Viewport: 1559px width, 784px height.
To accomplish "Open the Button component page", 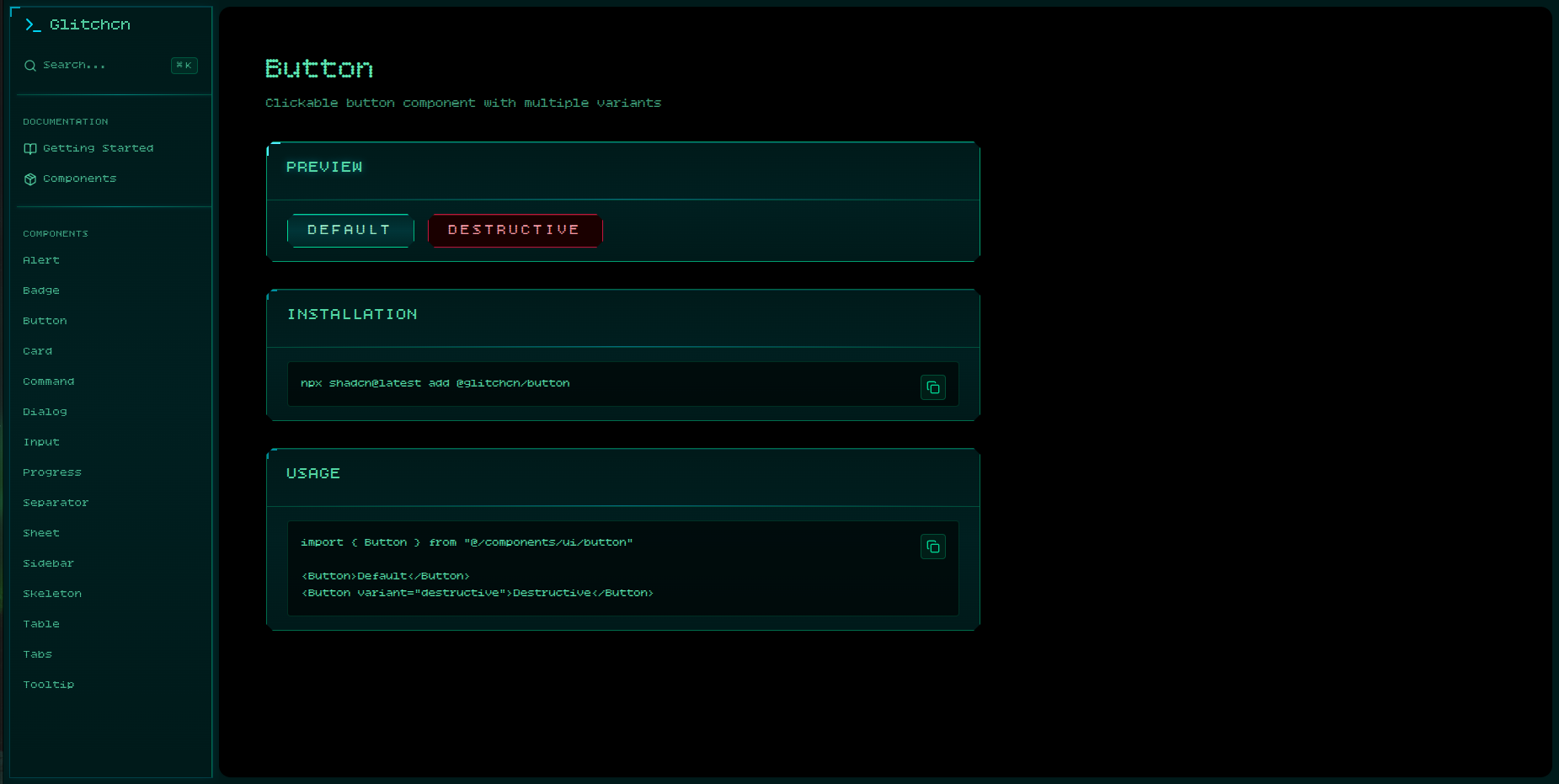I will pos(45,321).
